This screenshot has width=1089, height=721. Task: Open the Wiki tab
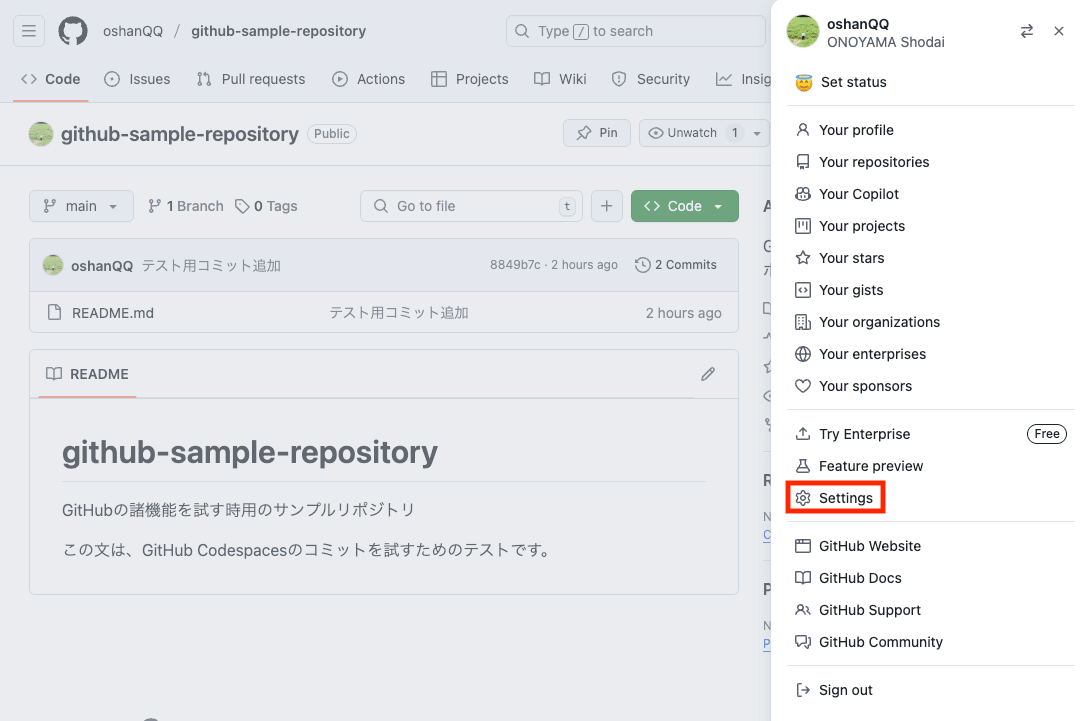[560, 79]
